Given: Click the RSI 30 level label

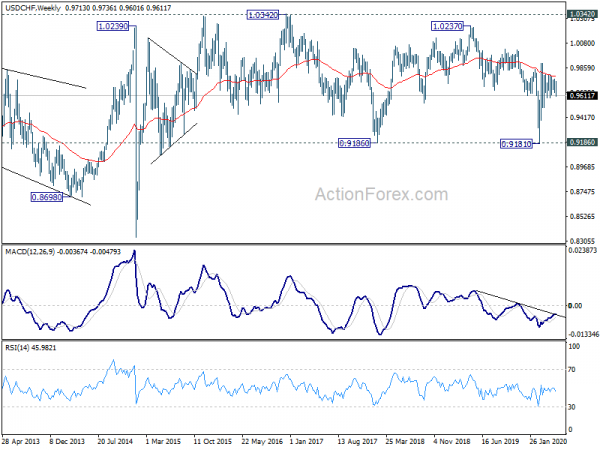Looking at the screenshot, I should click(x=572, y=407).
